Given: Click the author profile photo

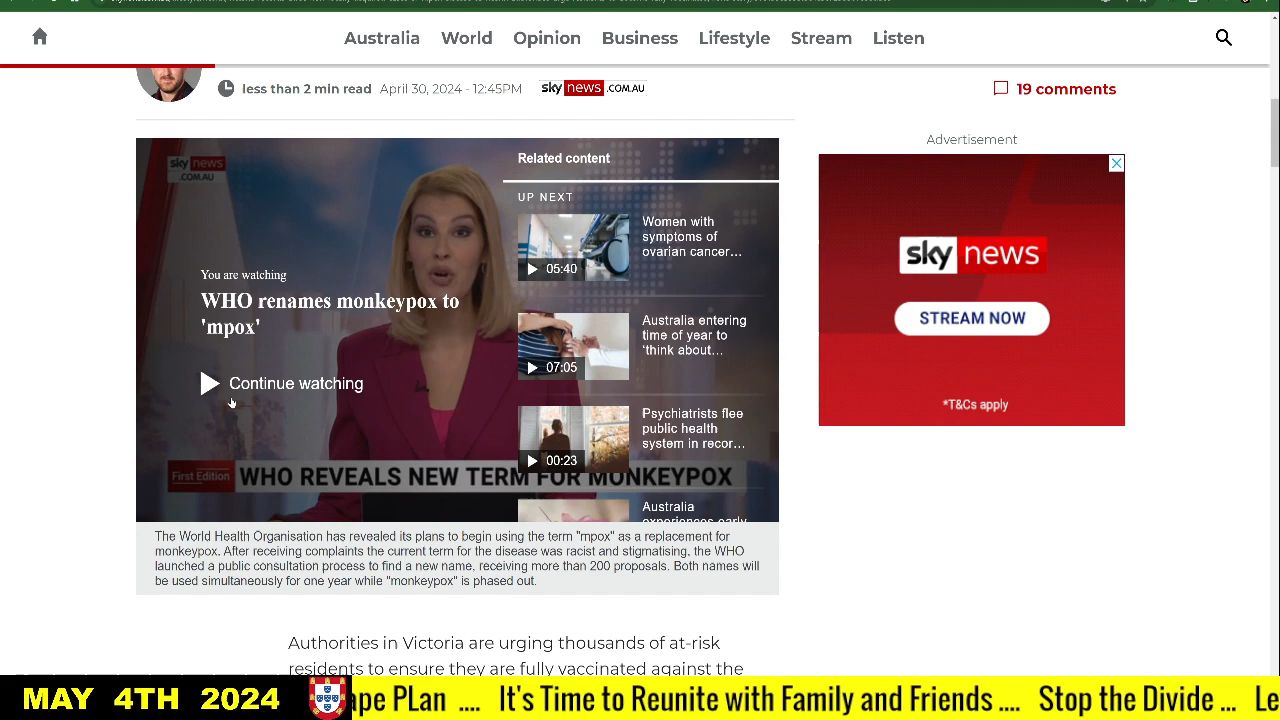Looking at the screenshot, I should [x=168, y=78].
